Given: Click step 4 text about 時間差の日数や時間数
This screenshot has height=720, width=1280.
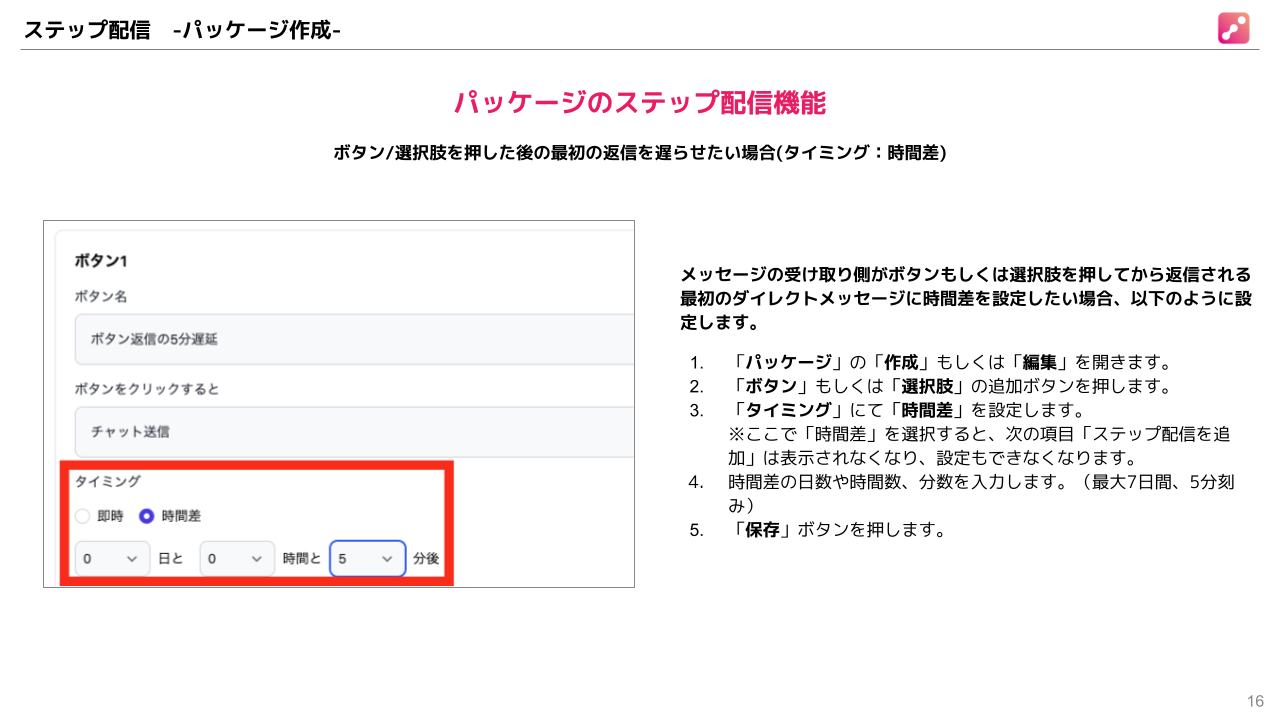Looking at the screenshot, I should 982,494.
